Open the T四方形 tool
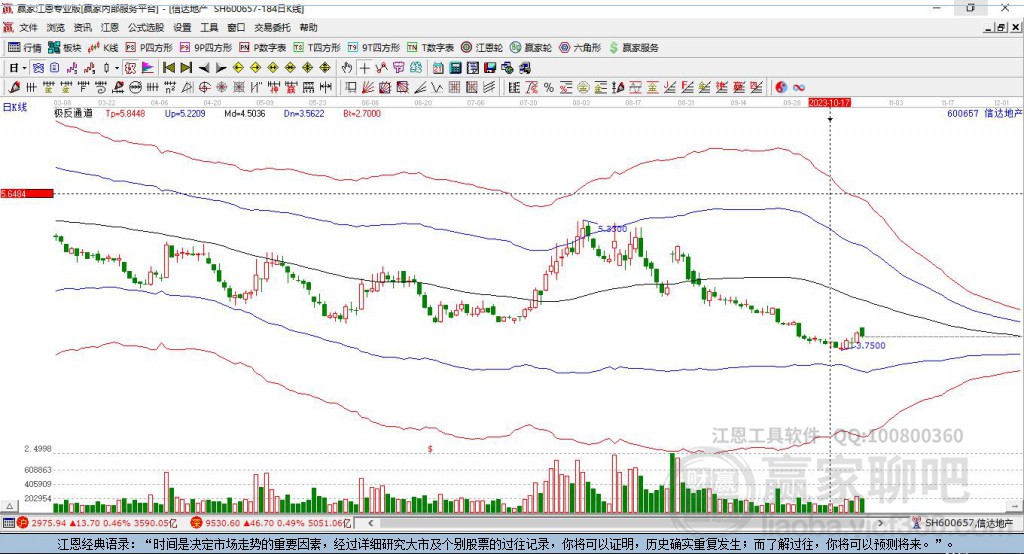Image resolution: width=1024 pixels, height=554 pixels. pyautogui.click(x=317, y=48)
